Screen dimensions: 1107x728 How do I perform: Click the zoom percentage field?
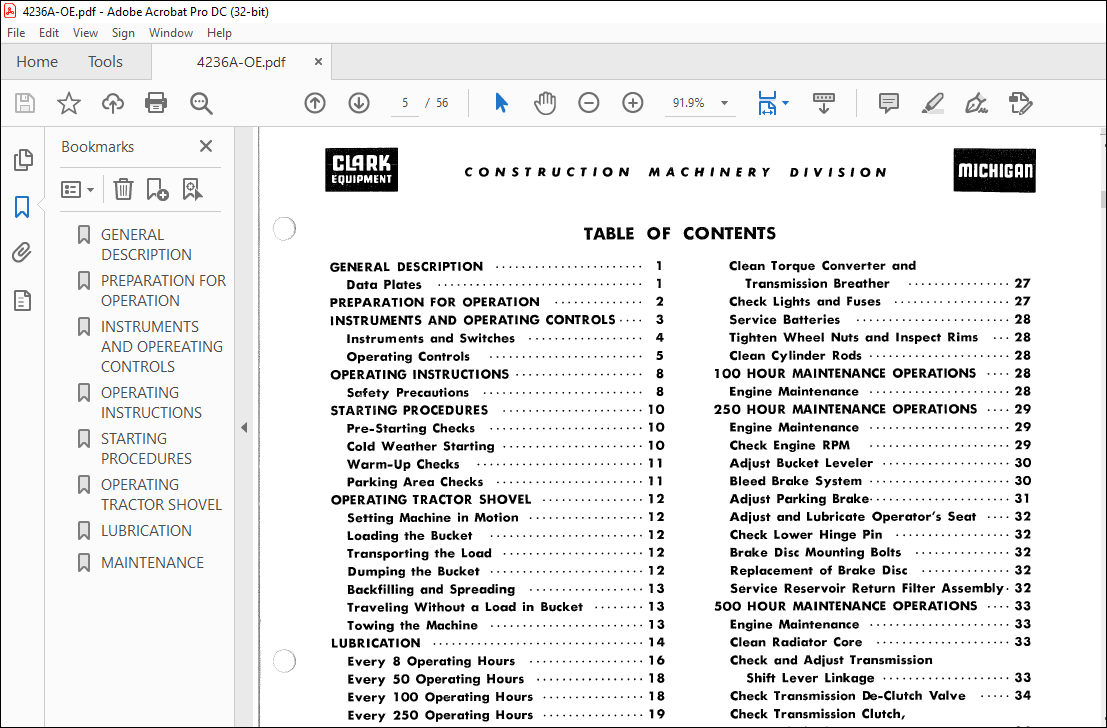tap(688, 103)
